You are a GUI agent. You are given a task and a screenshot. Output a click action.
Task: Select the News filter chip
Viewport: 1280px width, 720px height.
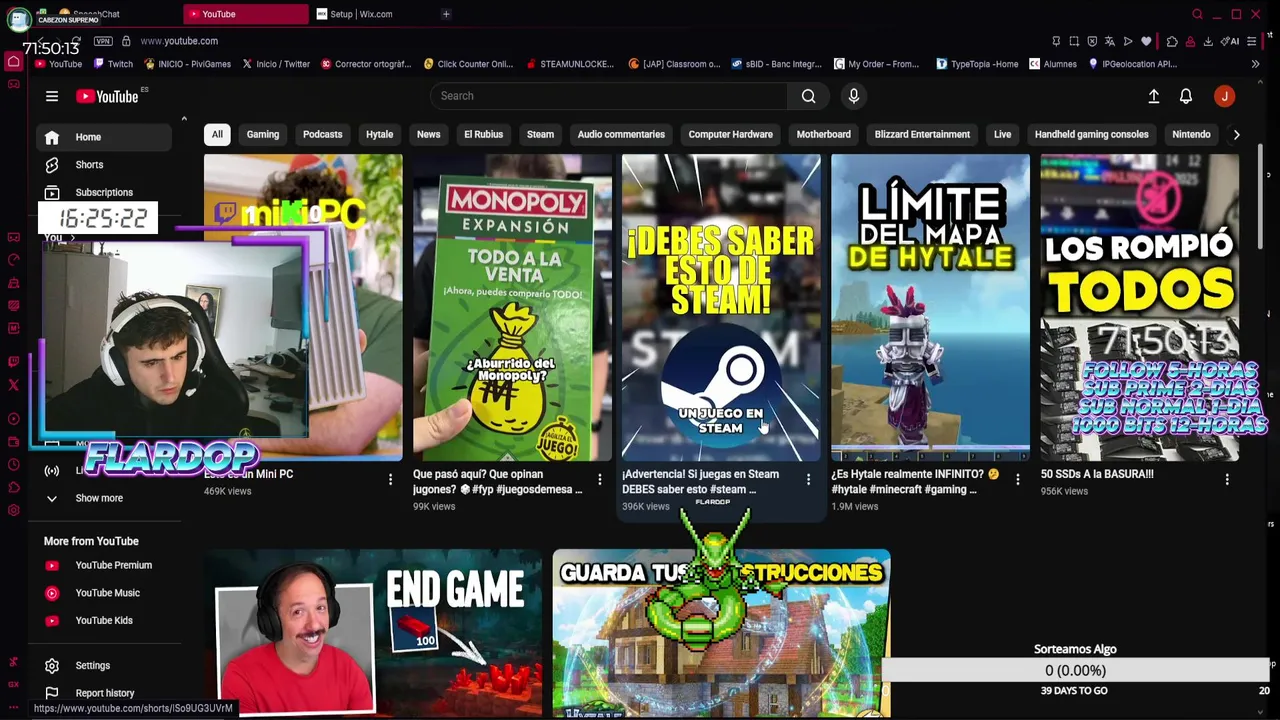click(x=428, y=134)
